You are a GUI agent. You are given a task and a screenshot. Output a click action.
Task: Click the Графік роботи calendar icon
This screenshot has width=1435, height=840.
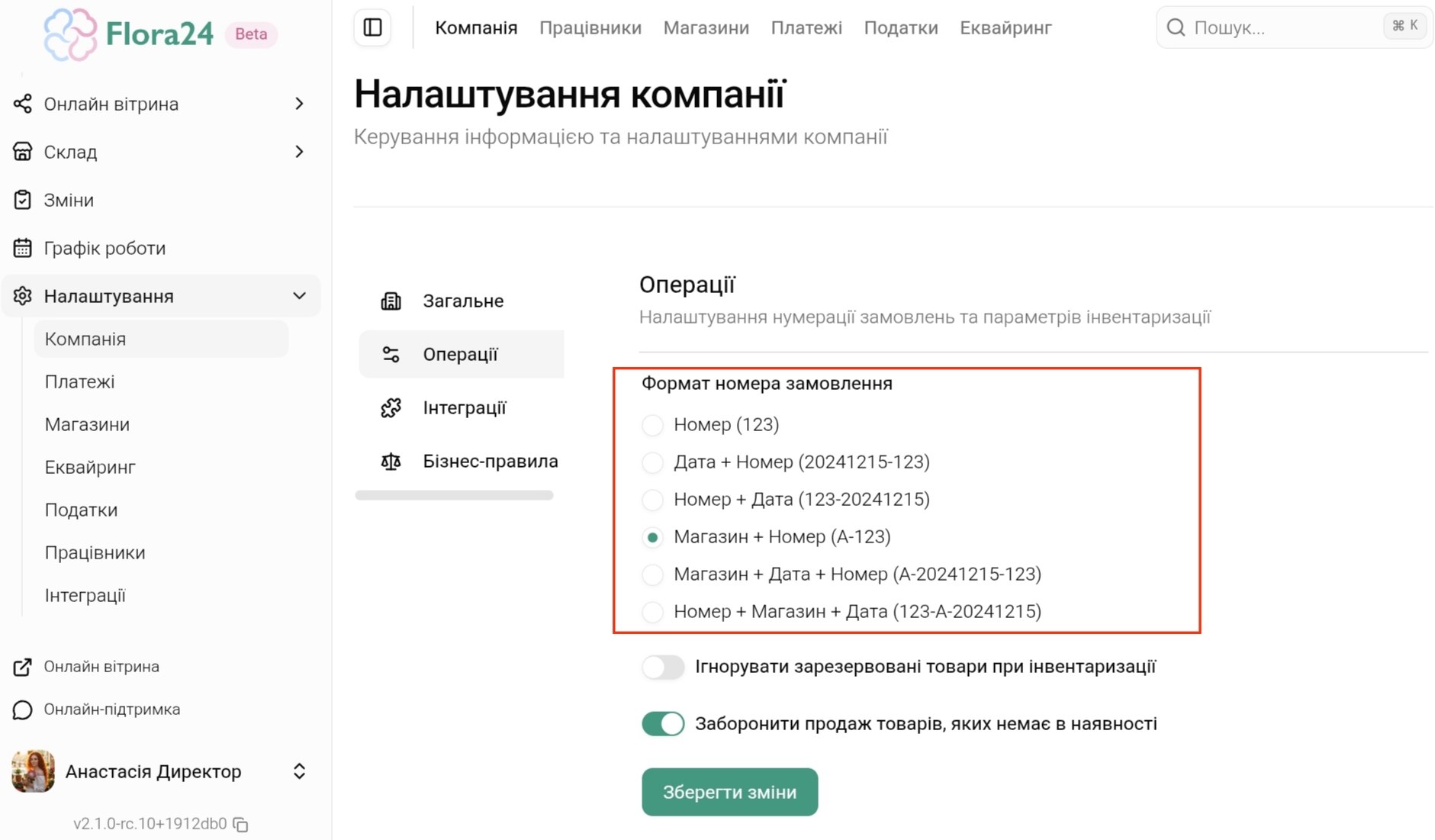point(22,248)
